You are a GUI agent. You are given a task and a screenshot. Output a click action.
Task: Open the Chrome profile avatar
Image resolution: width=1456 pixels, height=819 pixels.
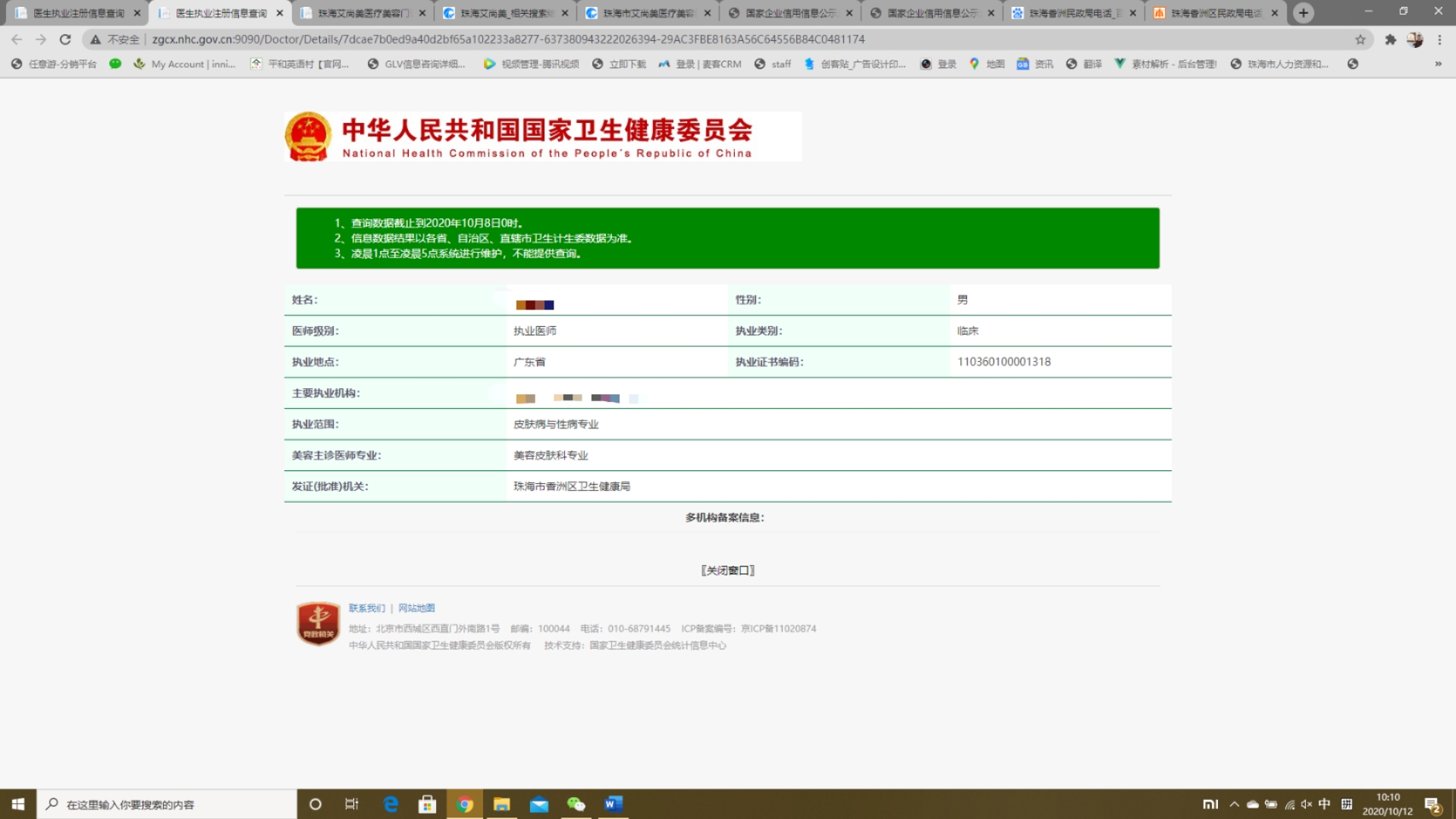(1415, 39)
